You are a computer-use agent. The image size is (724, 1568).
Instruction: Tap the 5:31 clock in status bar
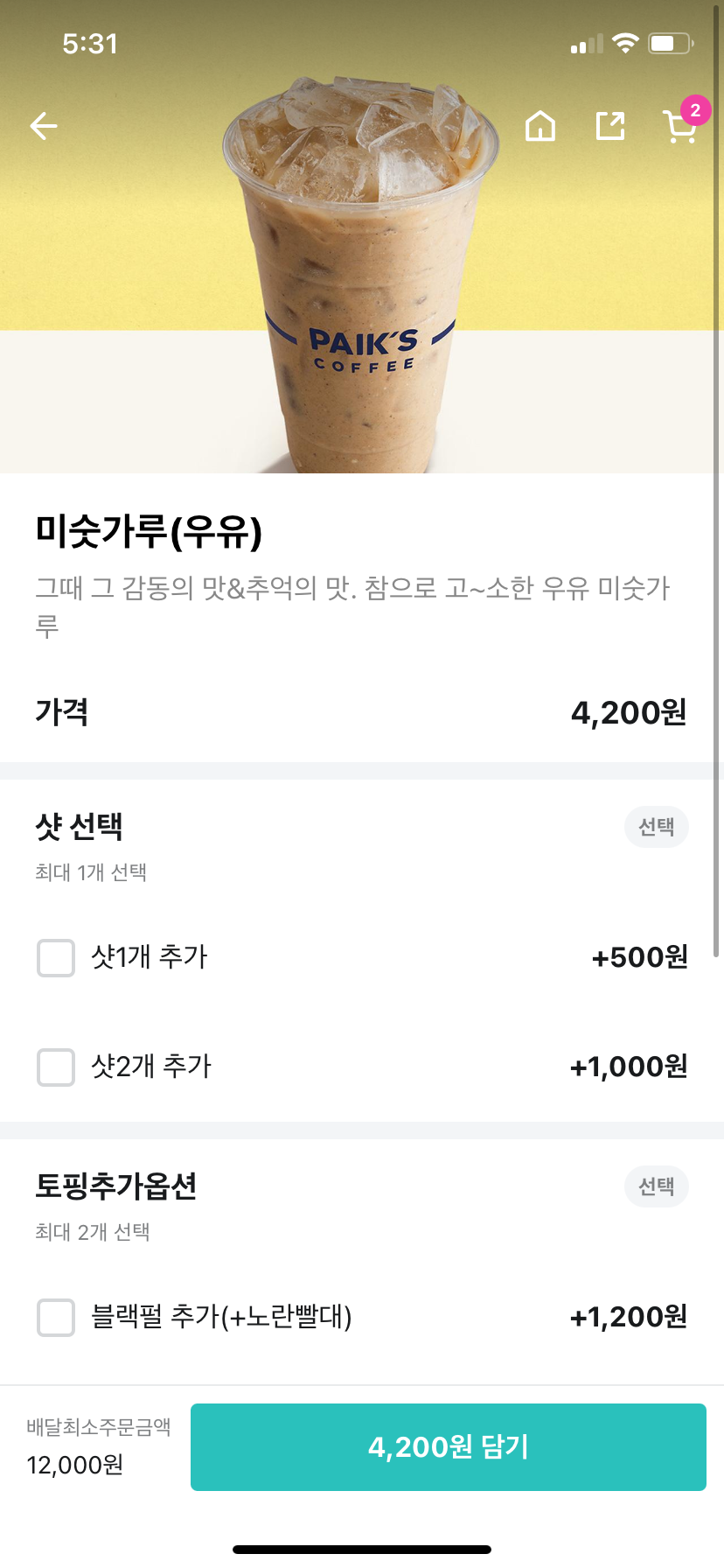pyautogui.click(x=90, y=44)
